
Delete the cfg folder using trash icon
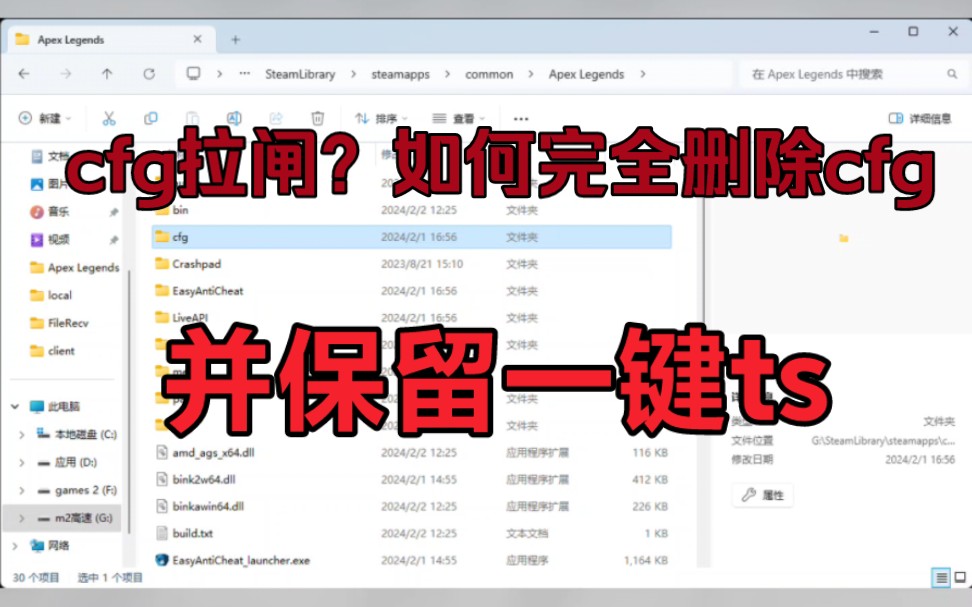[x=318, y=118]
